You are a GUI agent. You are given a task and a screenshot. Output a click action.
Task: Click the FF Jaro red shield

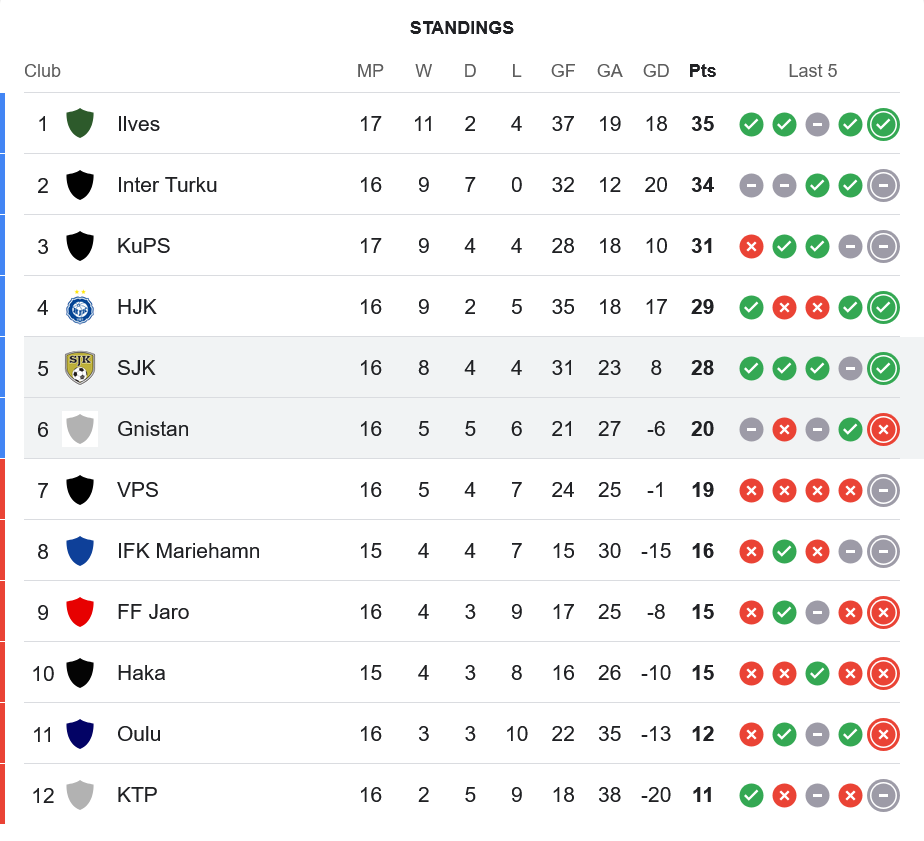coord(80,612)
